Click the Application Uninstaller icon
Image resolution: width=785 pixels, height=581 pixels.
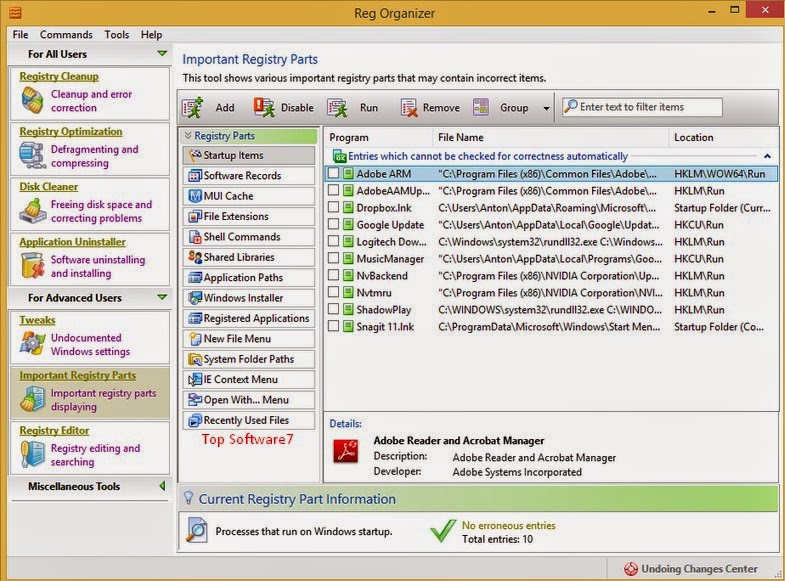pos(33,265)
